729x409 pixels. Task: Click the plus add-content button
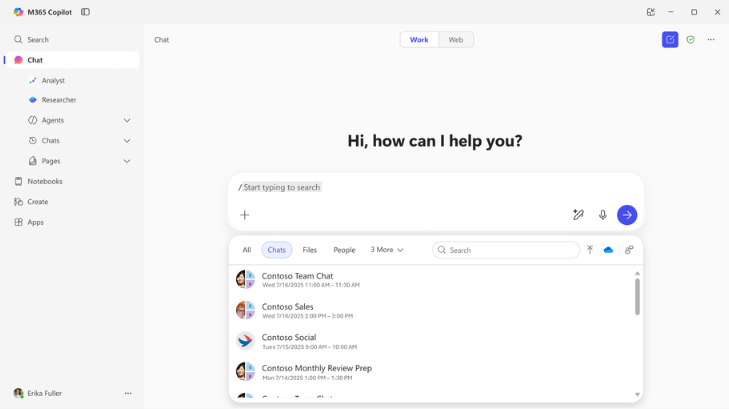tap(245, 215)
